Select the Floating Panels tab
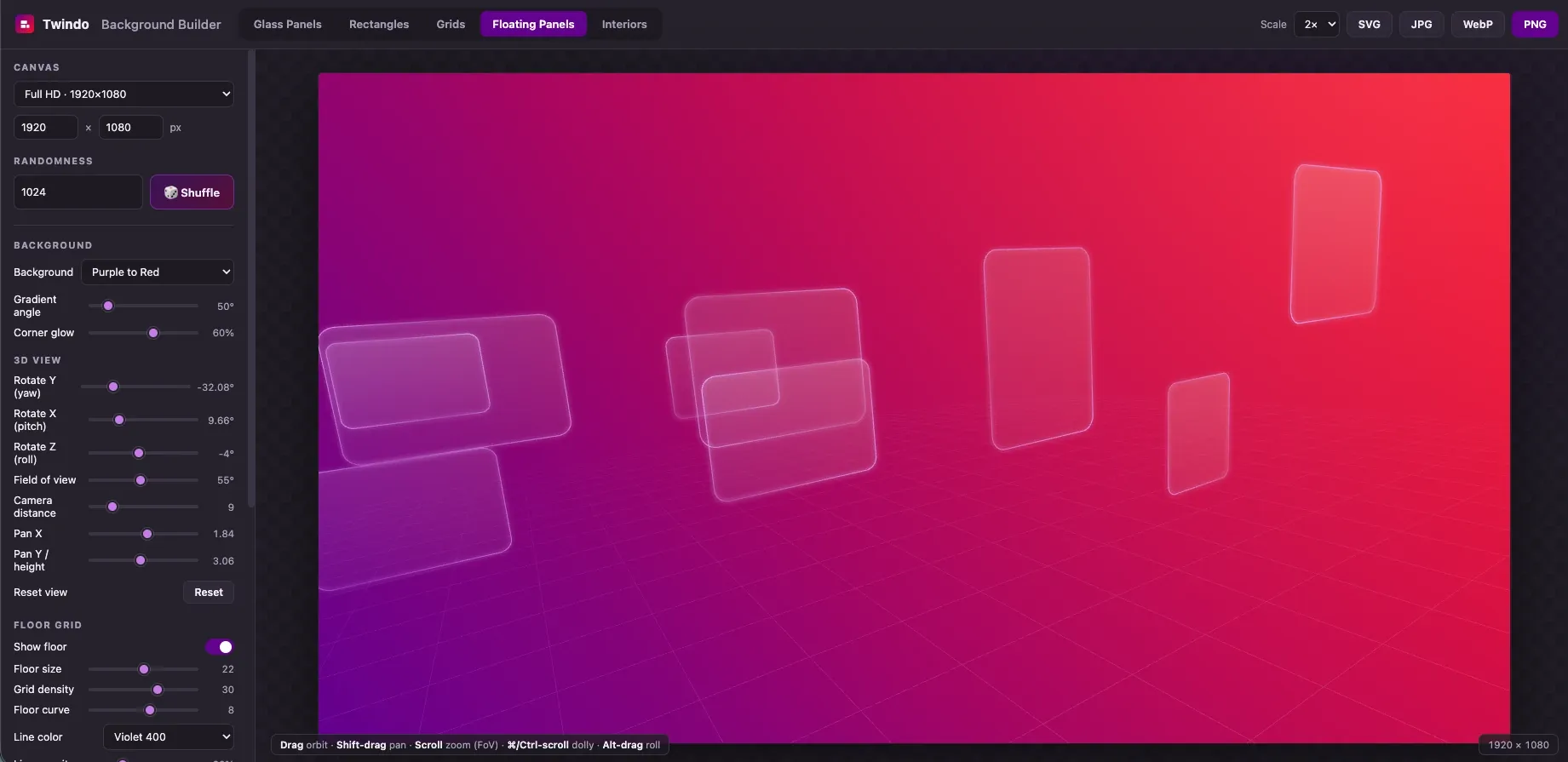1568x762 pixels. [533, 24]
